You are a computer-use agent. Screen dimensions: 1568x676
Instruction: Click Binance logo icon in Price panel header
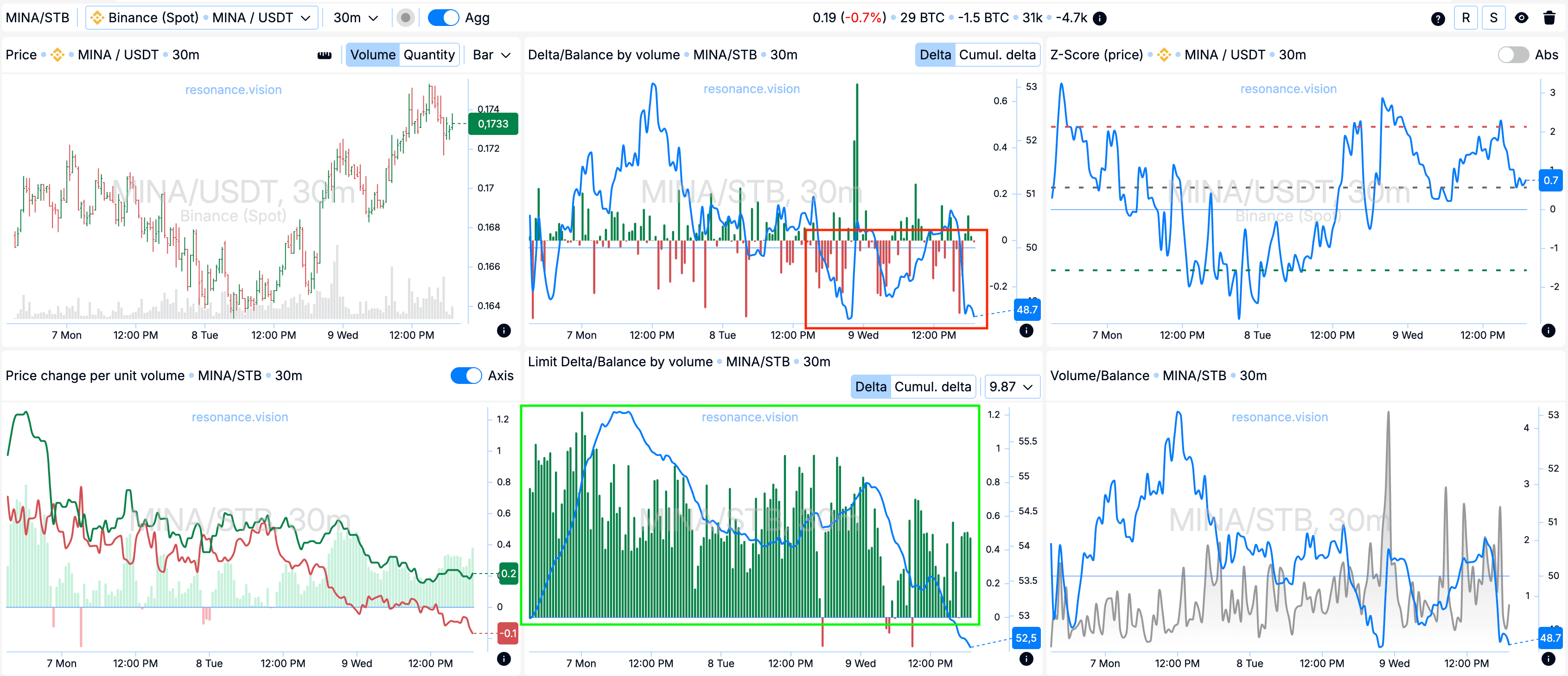(x=57, y=55)
